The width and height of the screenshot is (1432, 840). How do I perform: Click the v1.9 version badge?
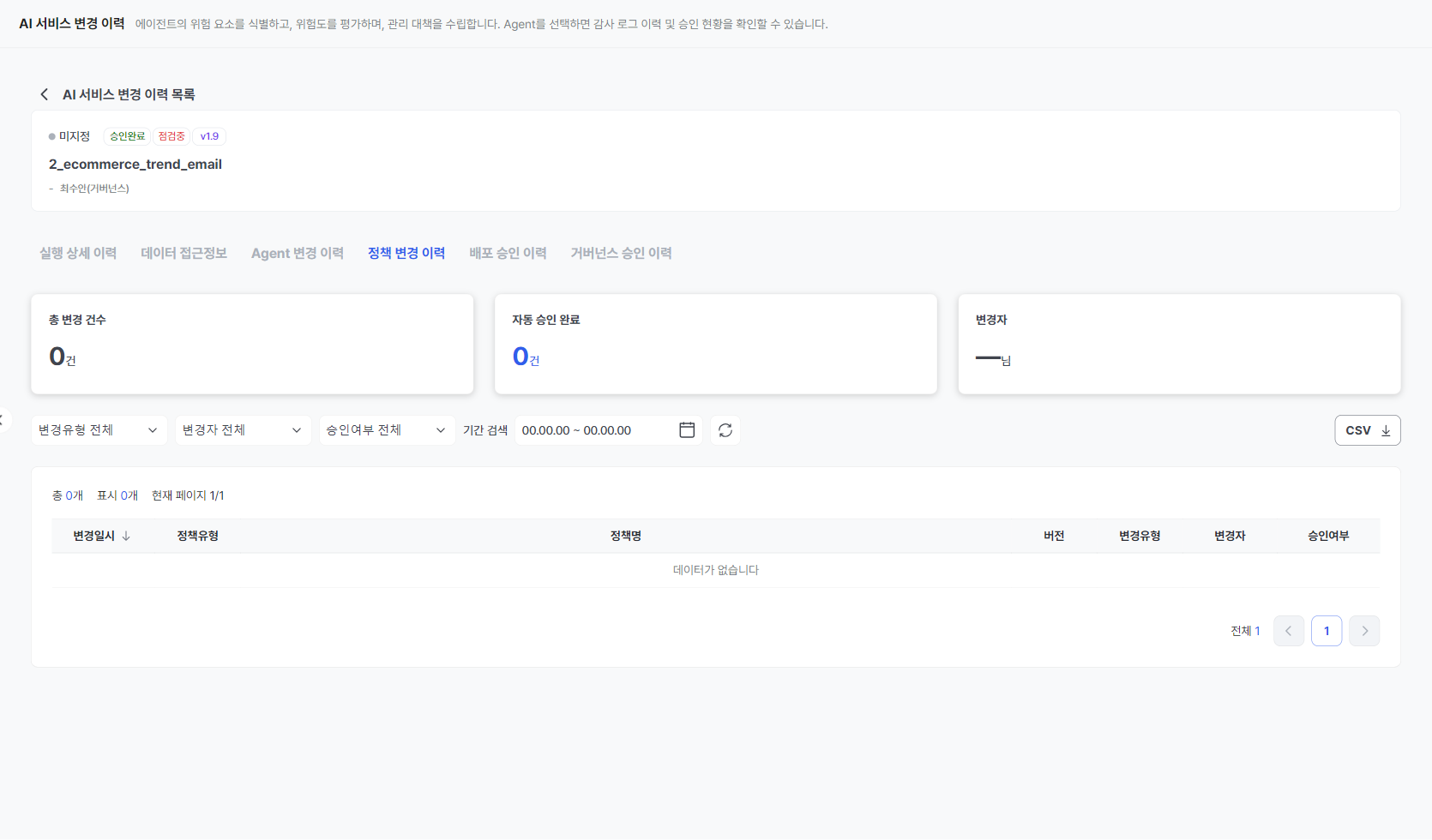tap(209, 136)
